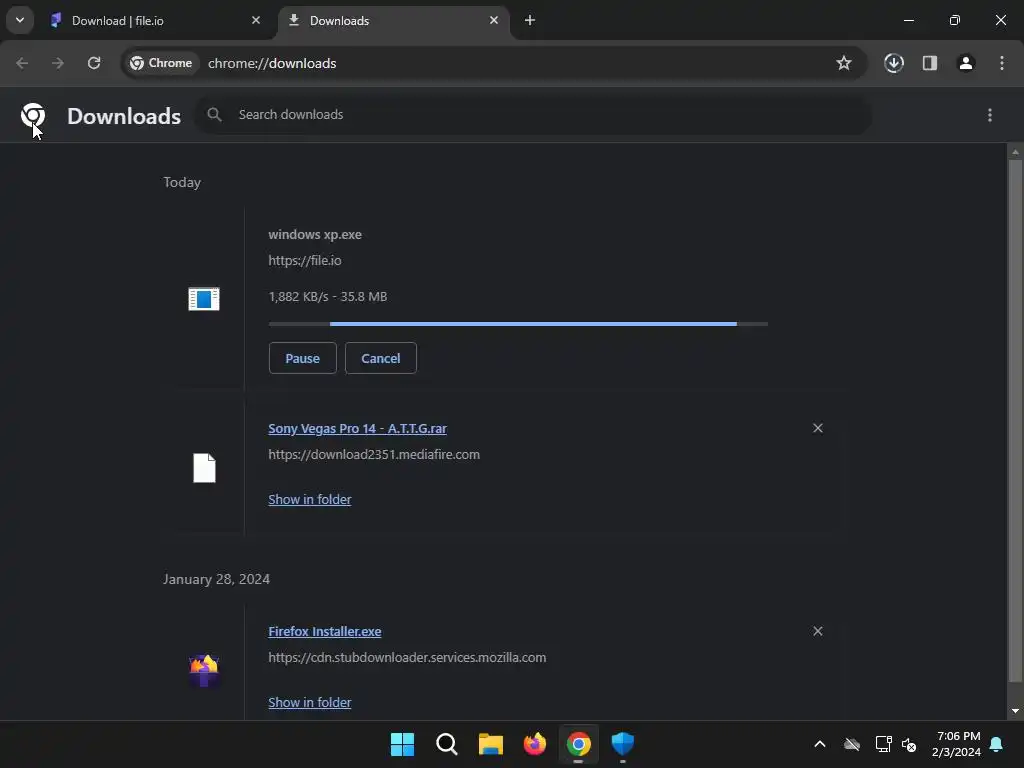Click the scrollbar down arrow
Viewport: 1024px width, 768px height.
pos(1015,711)
